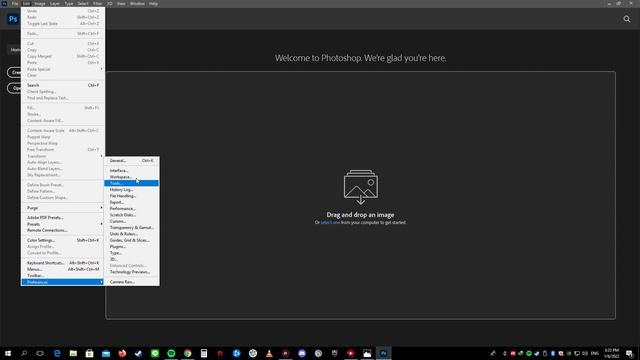Viewport: 640px width, 360px height.
Task: Switch to the Photoshop taskbar icon
Action: (383, 353)
